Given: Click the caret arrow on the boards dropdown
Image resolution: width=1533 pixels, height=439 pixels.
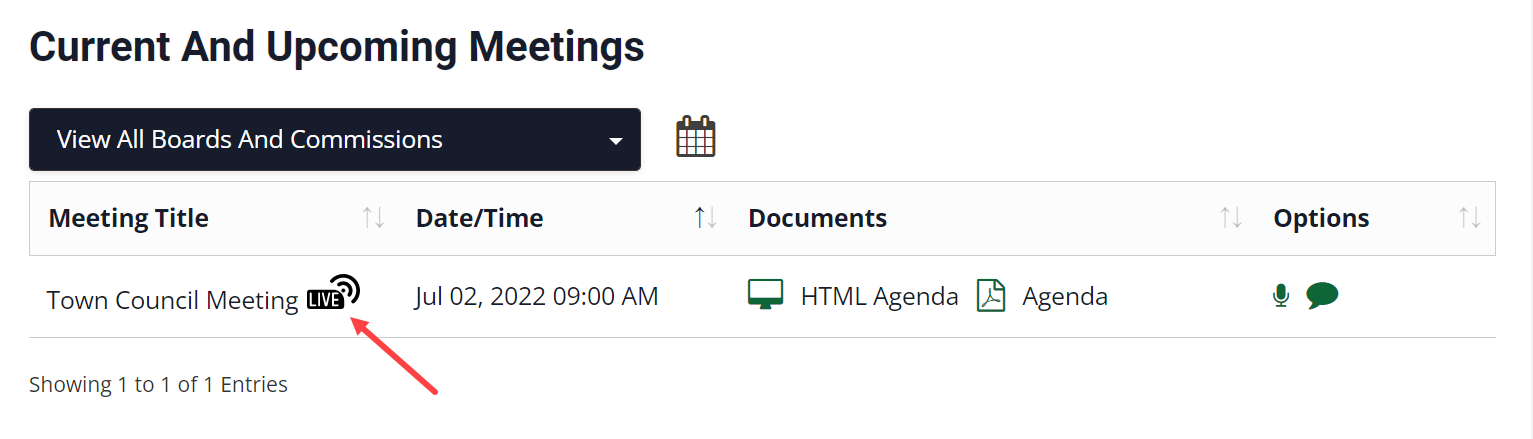Looking at the screenshot, I should (x=616, y=141).
